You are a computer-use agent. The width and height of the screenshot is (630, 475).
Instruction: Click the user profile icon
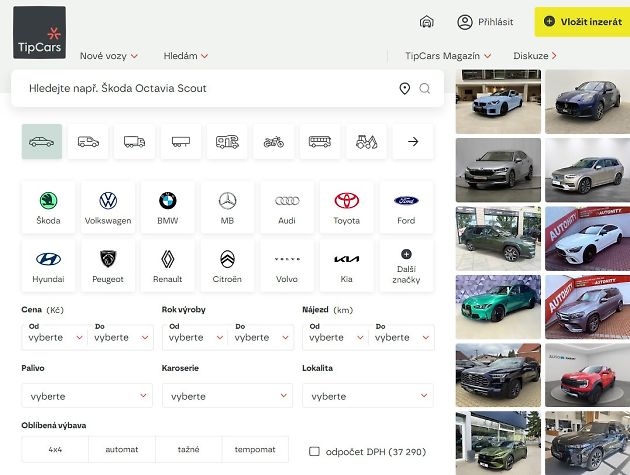465,22
